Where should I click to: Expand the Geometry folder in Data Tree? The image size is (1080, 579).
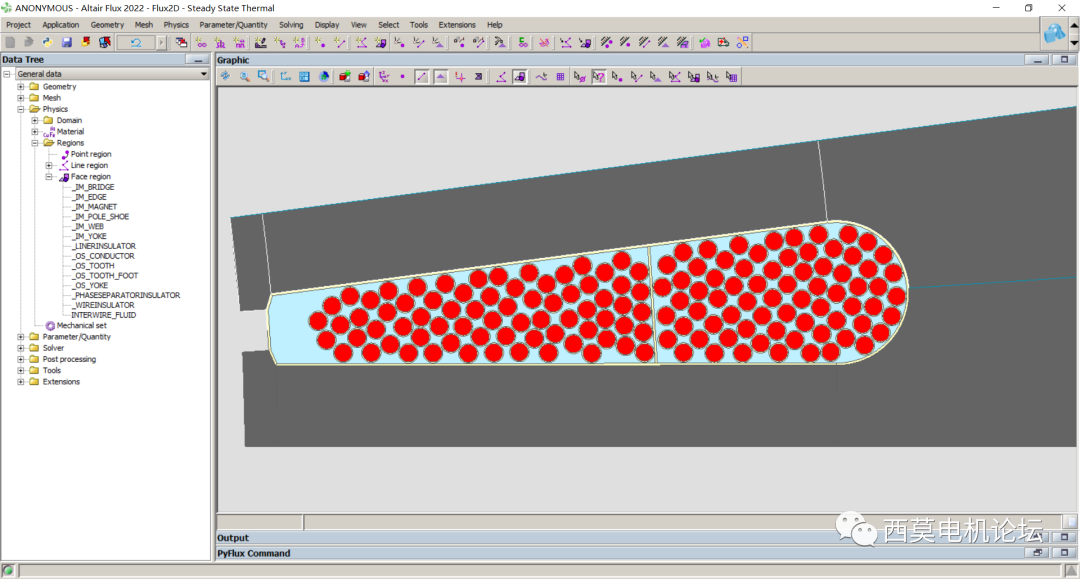[20, 87]
